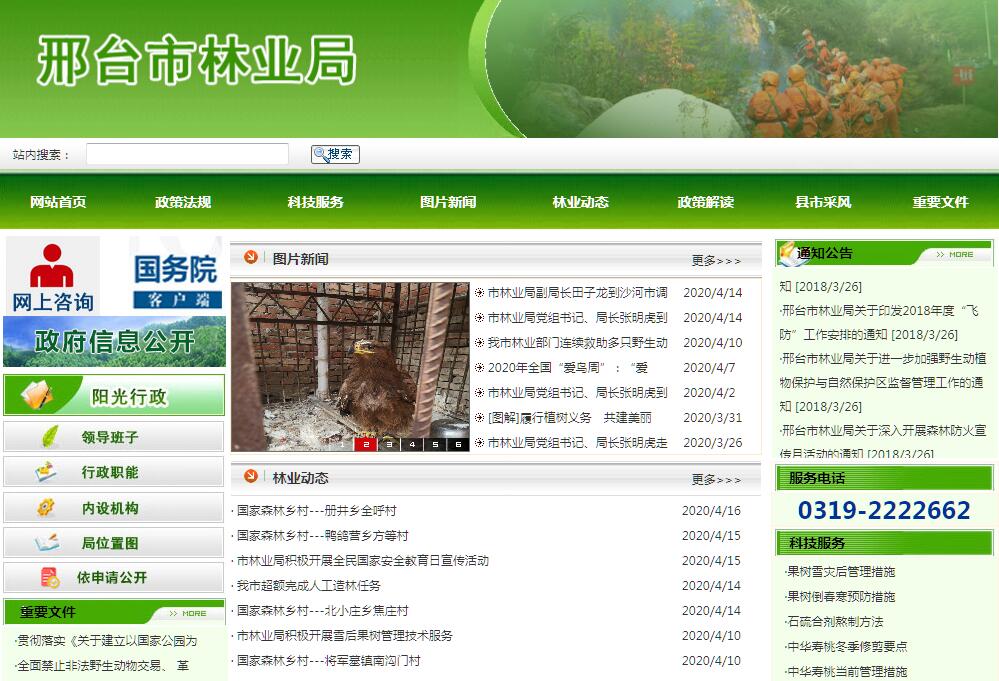Click MORE in 通知公告 panel
Image resolution: width=999 pixels, height=681 pixels.
955,254
